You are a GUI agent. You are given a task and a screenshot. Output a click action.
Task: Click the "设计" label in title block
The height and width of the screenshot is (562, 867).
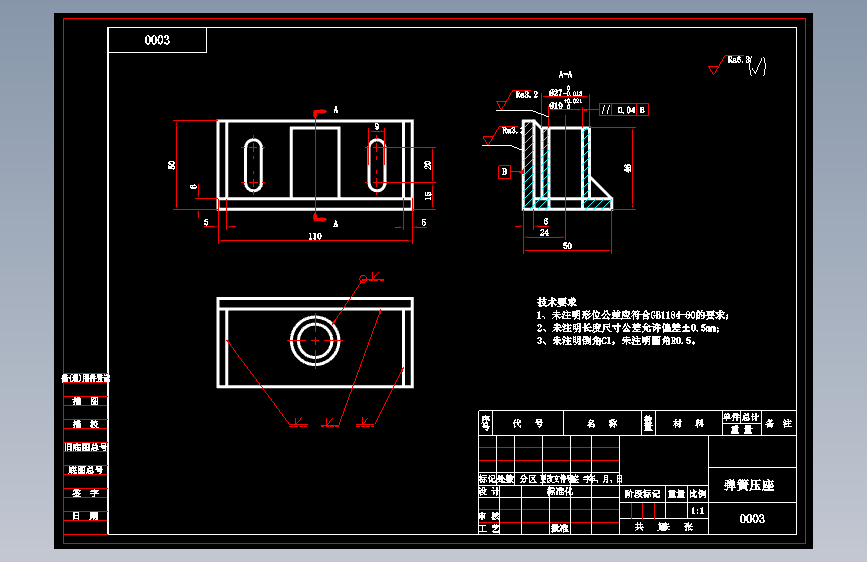coord(489,491)
